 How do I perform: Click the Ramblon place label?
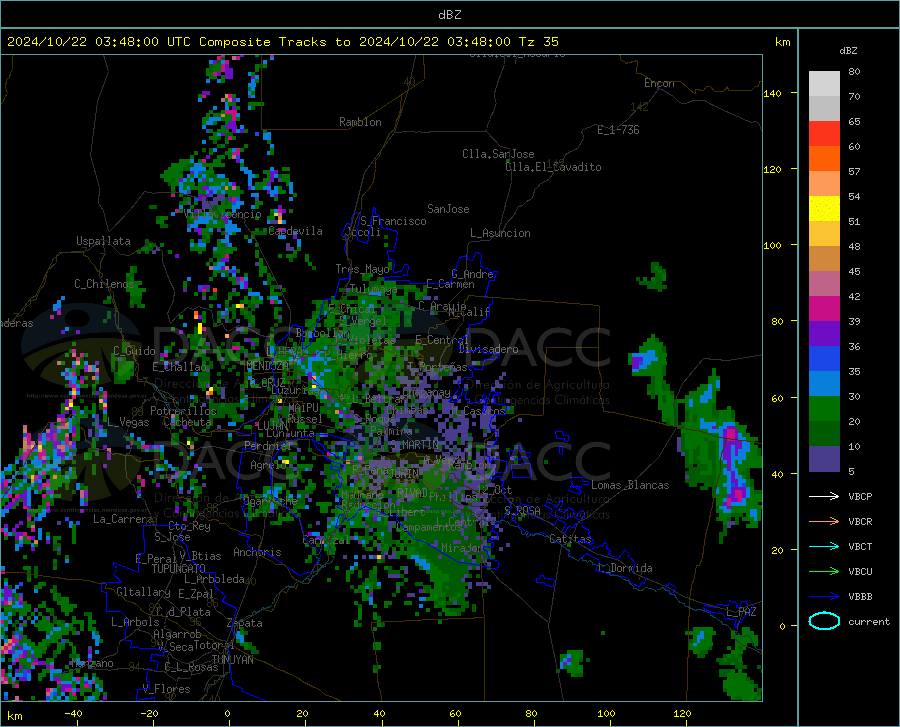(360, 122)
